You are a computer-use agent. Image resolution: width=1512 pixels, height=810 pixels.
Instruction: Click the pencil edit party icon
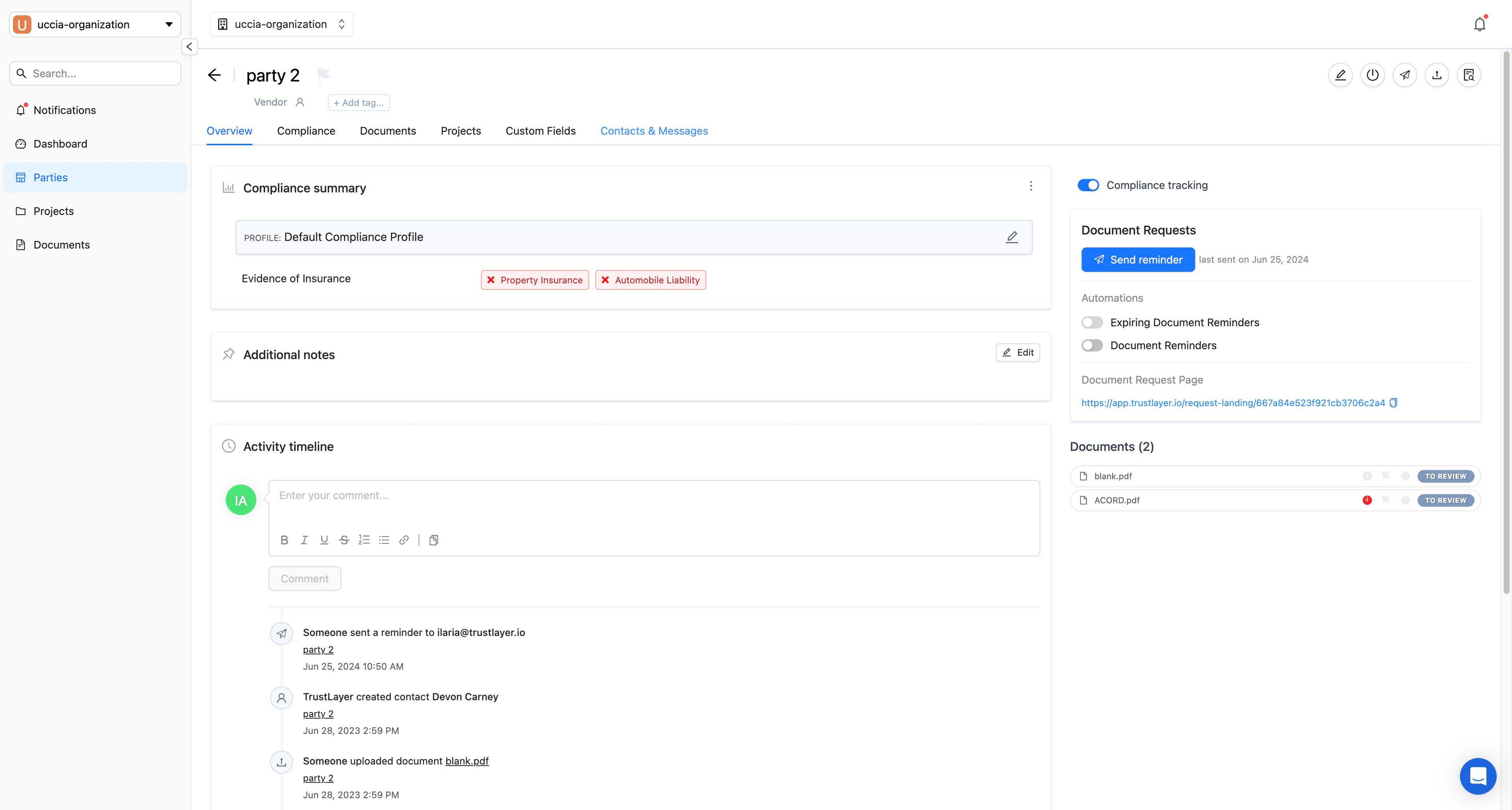coord(1340,75)
